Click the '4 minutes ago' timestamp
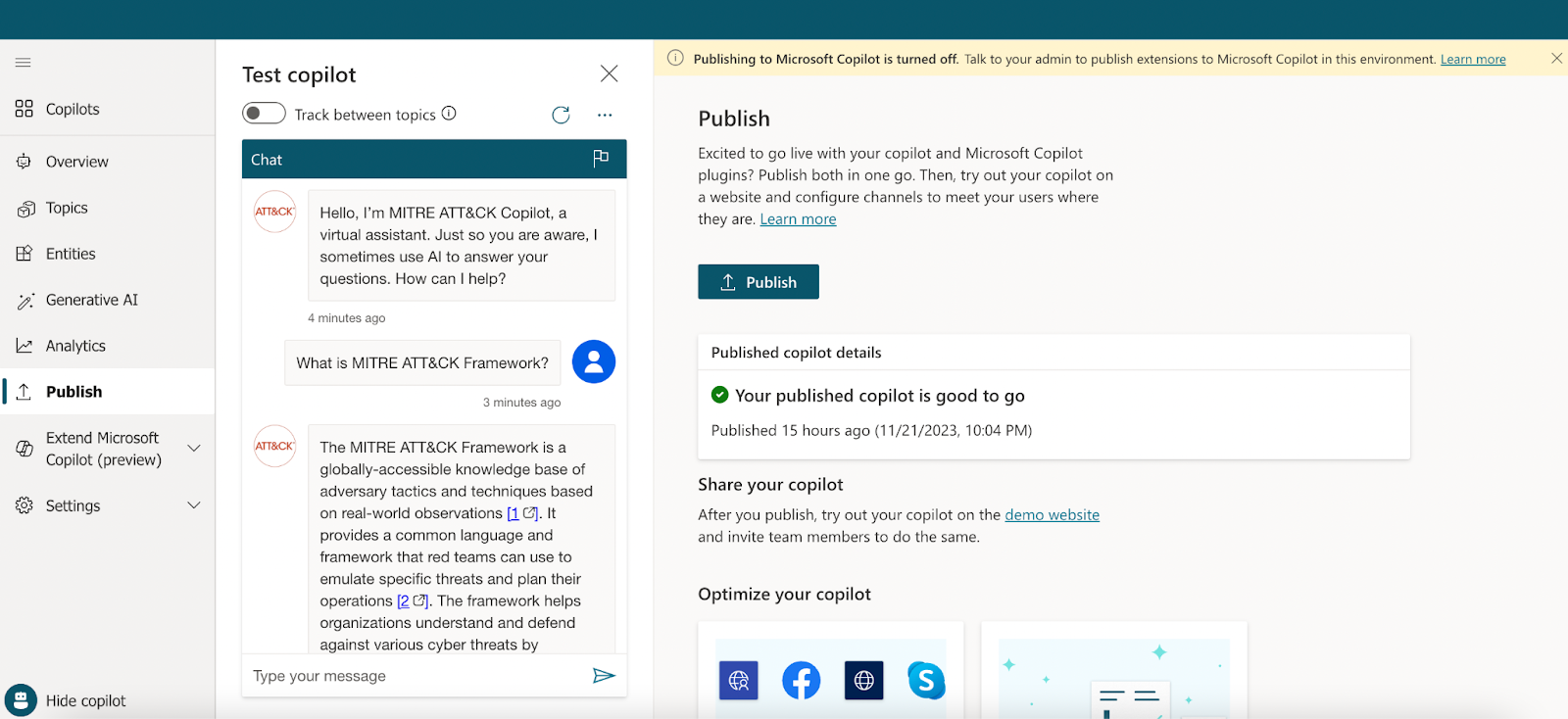 click(x=346, y=318)
